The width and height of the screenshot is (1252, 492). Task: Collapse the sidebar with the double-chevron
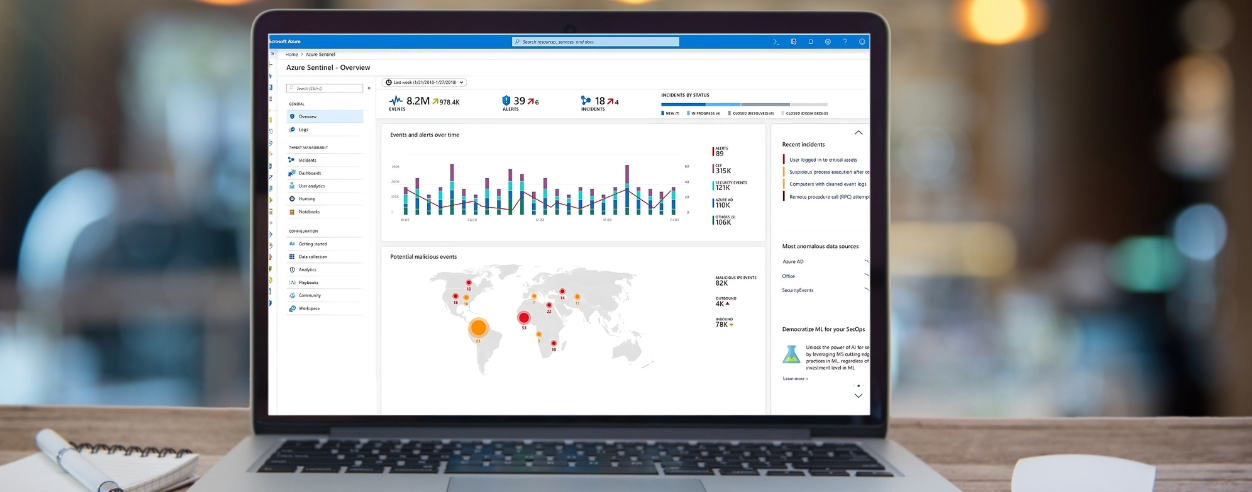click(x=369, y=88)
